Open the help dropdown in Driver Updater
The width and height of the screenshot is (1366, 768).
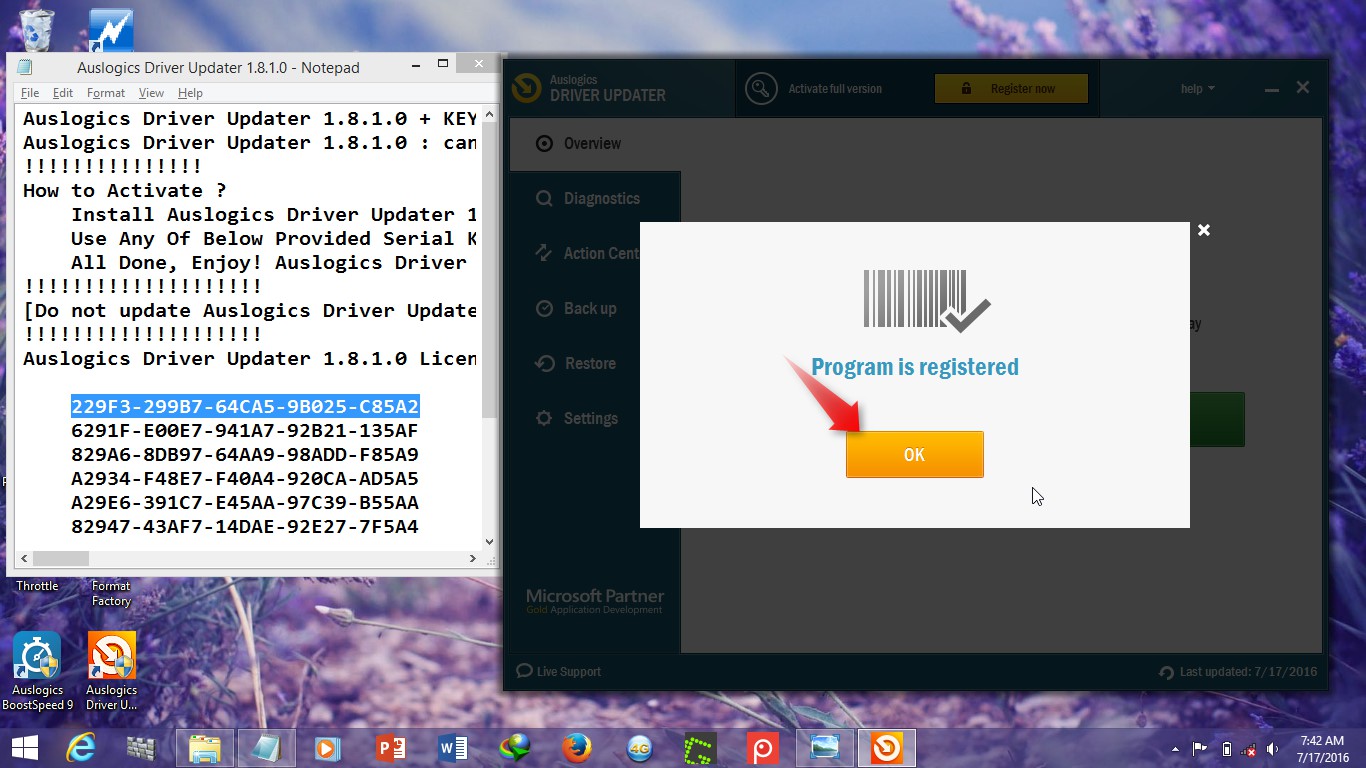1197,88
